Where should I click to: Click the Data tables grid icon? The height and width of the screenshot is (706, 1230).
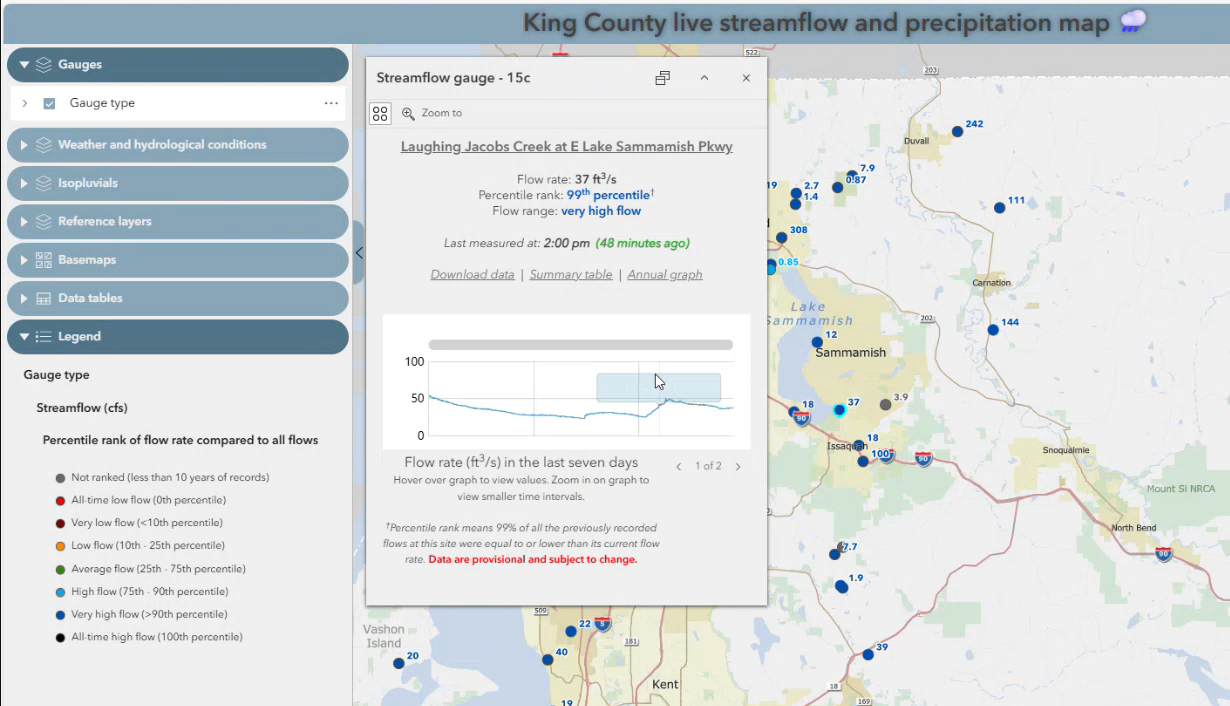coord(42,297)
